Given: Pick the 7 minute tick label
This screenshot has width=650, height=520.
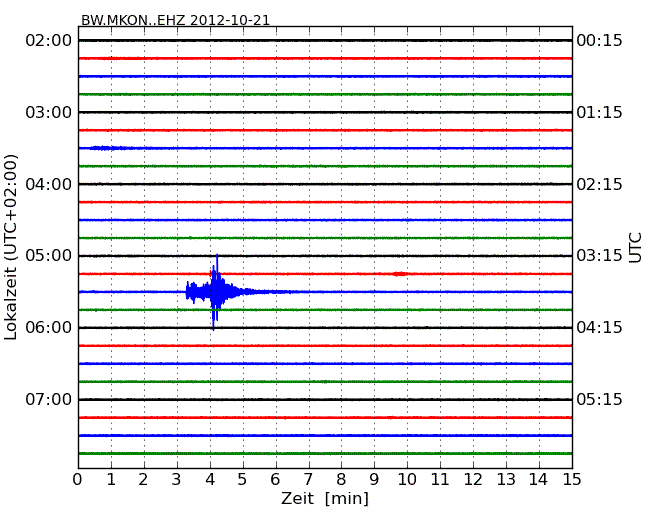Looking at the screenshot, I should point(308,479).
